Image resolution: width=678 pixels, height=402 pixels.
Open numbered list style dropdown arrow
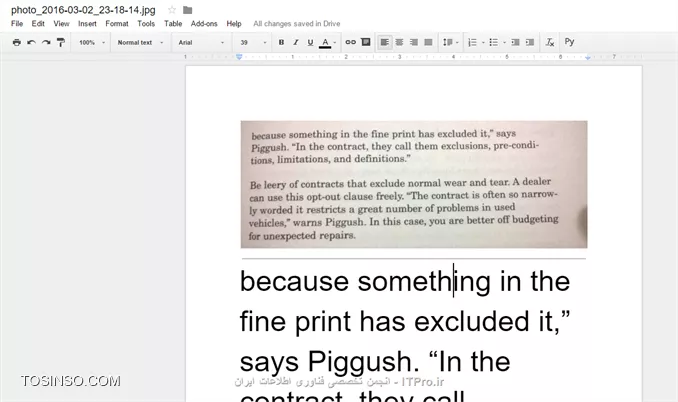point(483,43)
